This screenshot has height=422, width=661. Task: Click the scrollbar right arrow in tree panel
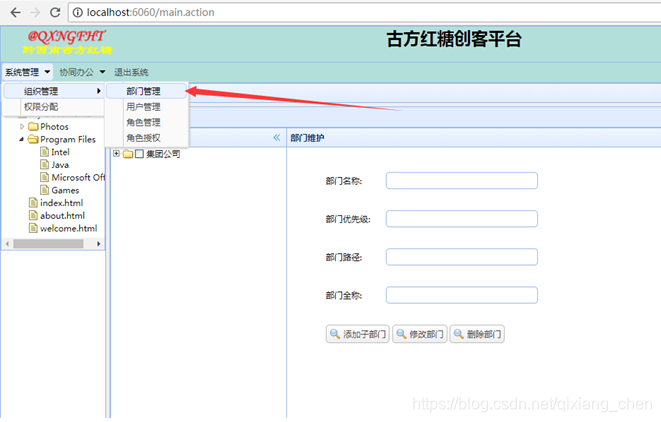coord(99,244)
